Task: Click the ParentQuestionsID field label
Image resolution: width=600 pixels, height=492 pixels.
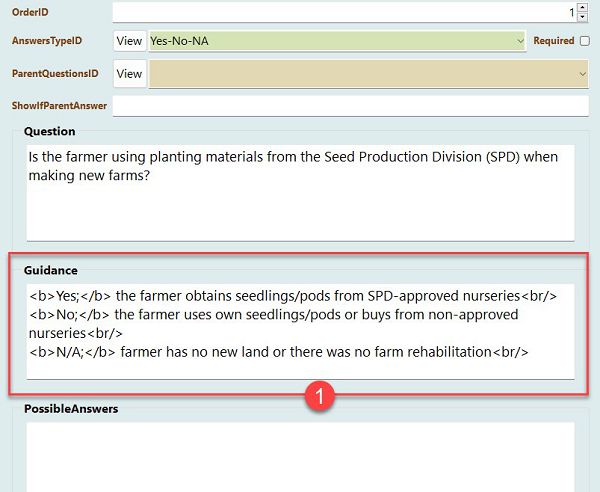Action: point(55,73)
